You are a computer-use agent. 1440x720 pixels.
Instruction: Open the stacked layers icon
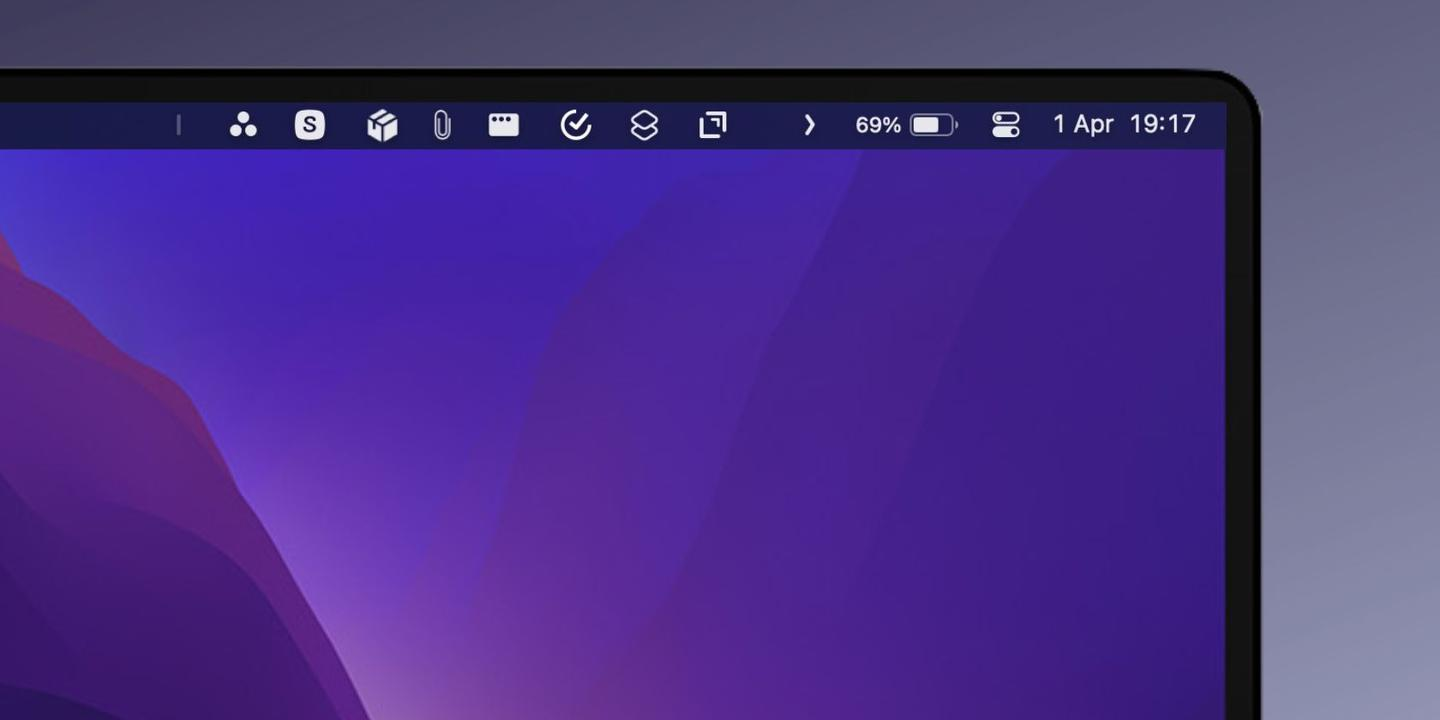645,125
